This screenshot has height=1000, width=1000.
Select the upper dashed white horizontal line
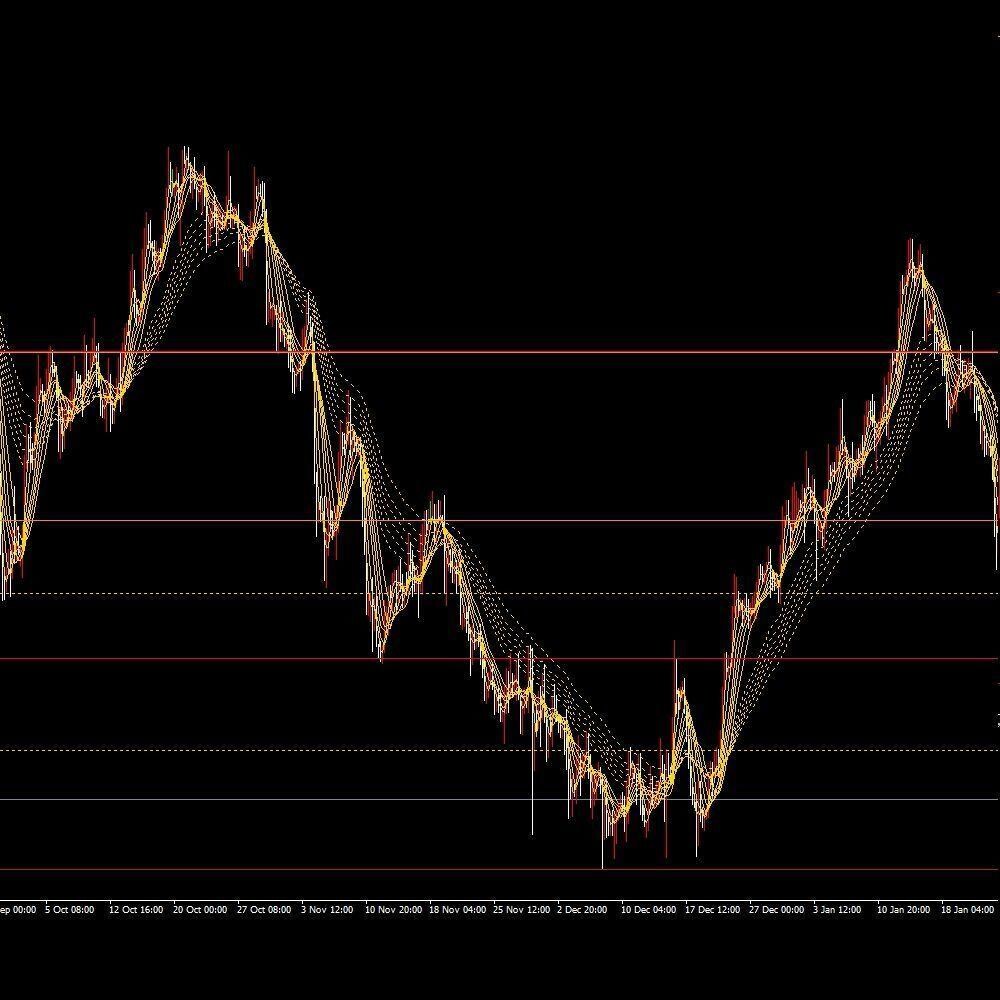pyautogui.click(x=500, y=594)
